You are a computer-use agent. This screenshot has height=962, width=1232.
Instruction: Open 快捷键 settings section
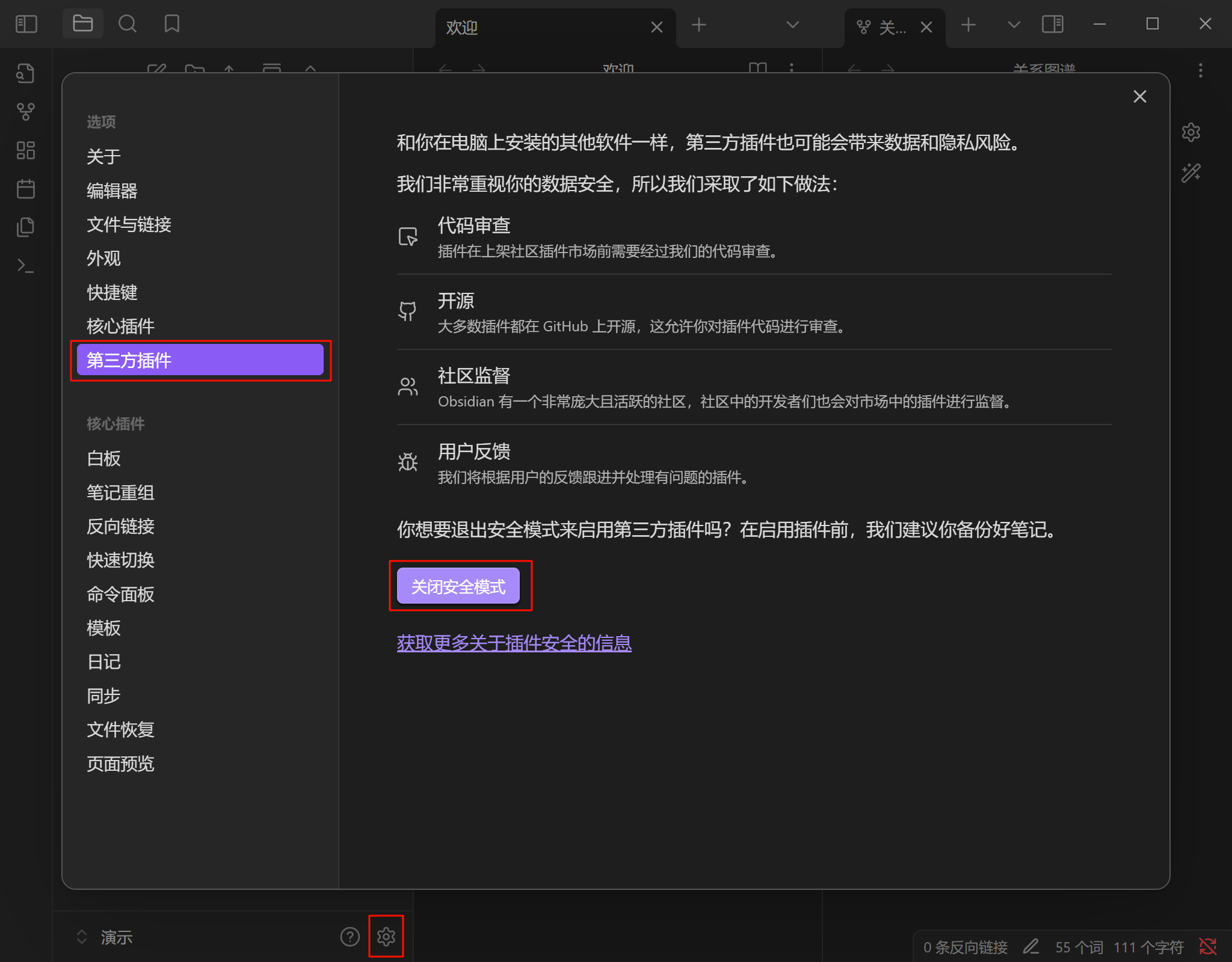112,292
